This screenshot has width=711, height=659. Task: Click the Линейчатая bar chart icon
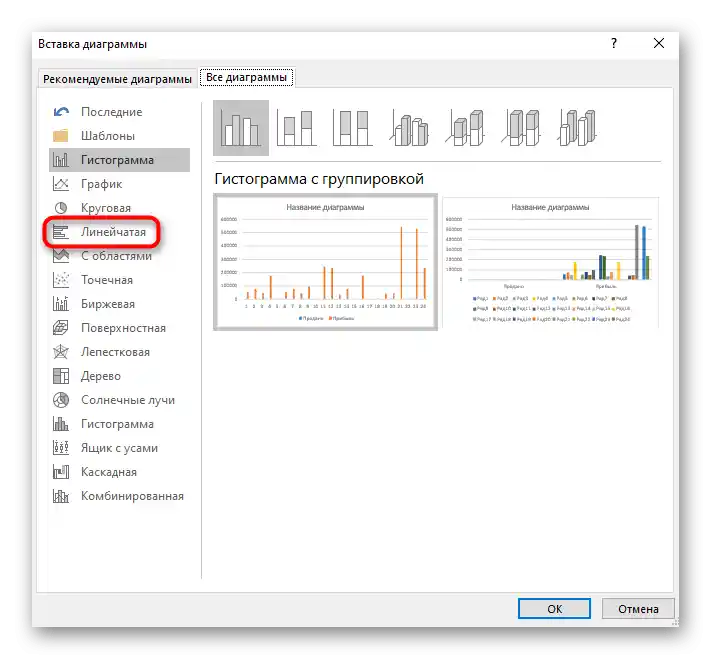[x=60, y=232]
